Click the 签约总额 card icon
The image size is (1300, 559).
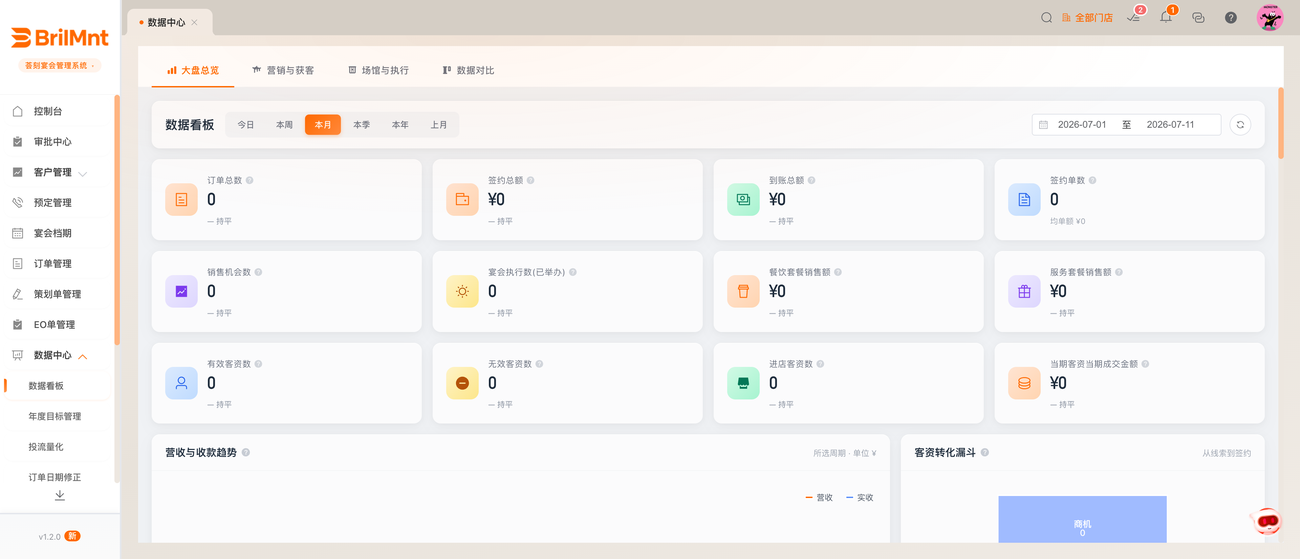click(462, 200)
